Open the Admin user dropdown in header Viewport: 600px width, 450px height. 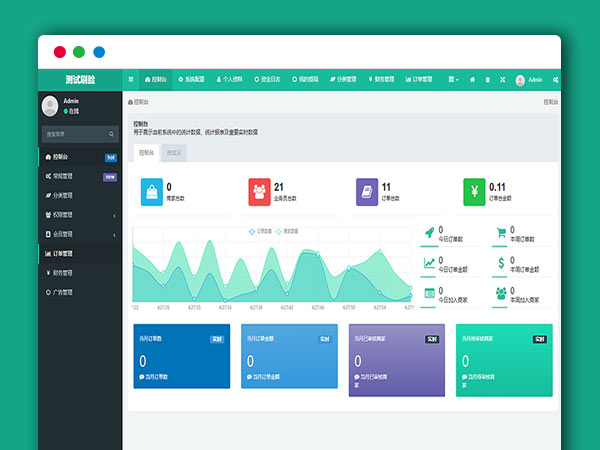coord(528,79)
